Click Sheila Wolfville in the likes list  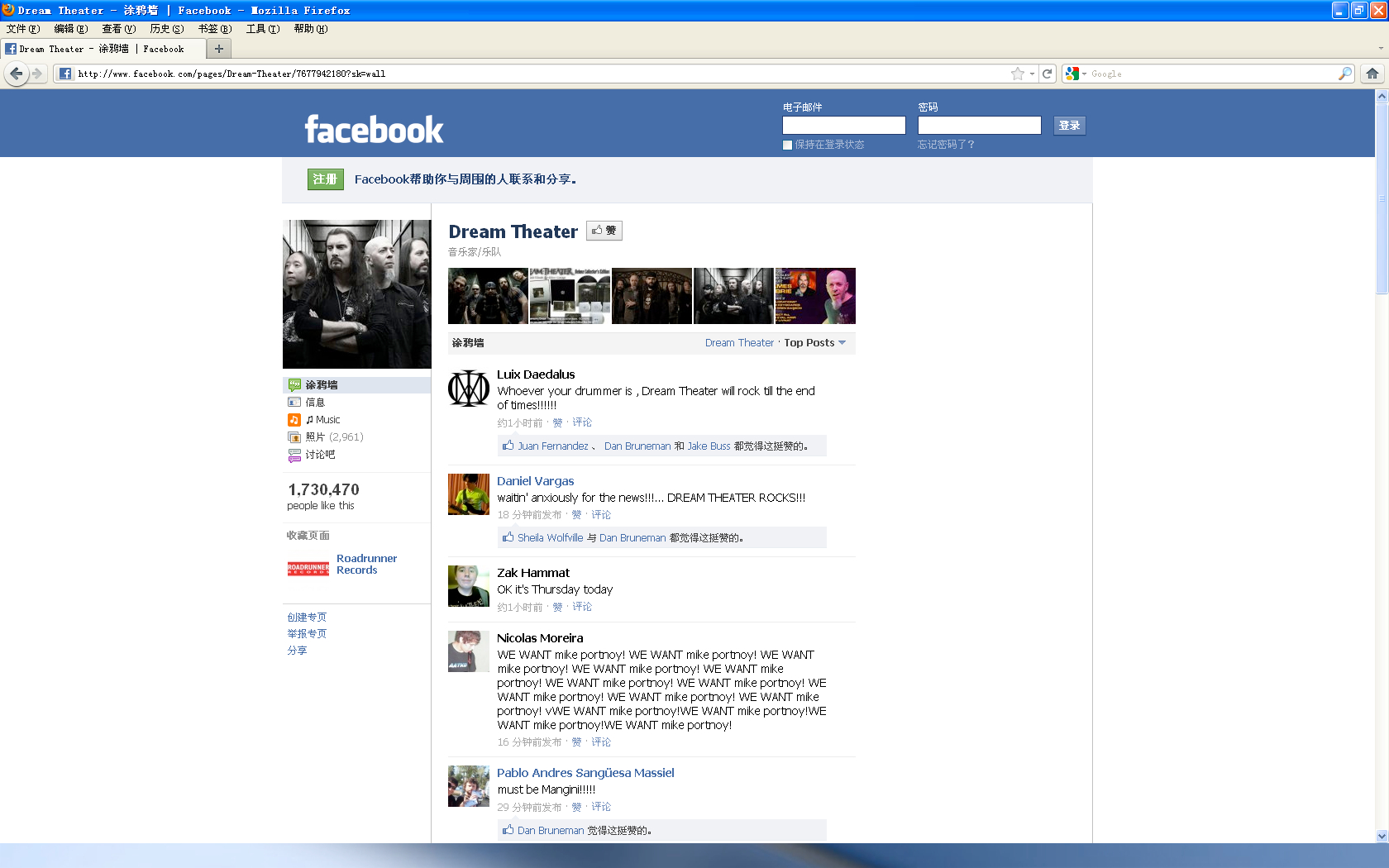pyautogui.click(x=550, y=538)
